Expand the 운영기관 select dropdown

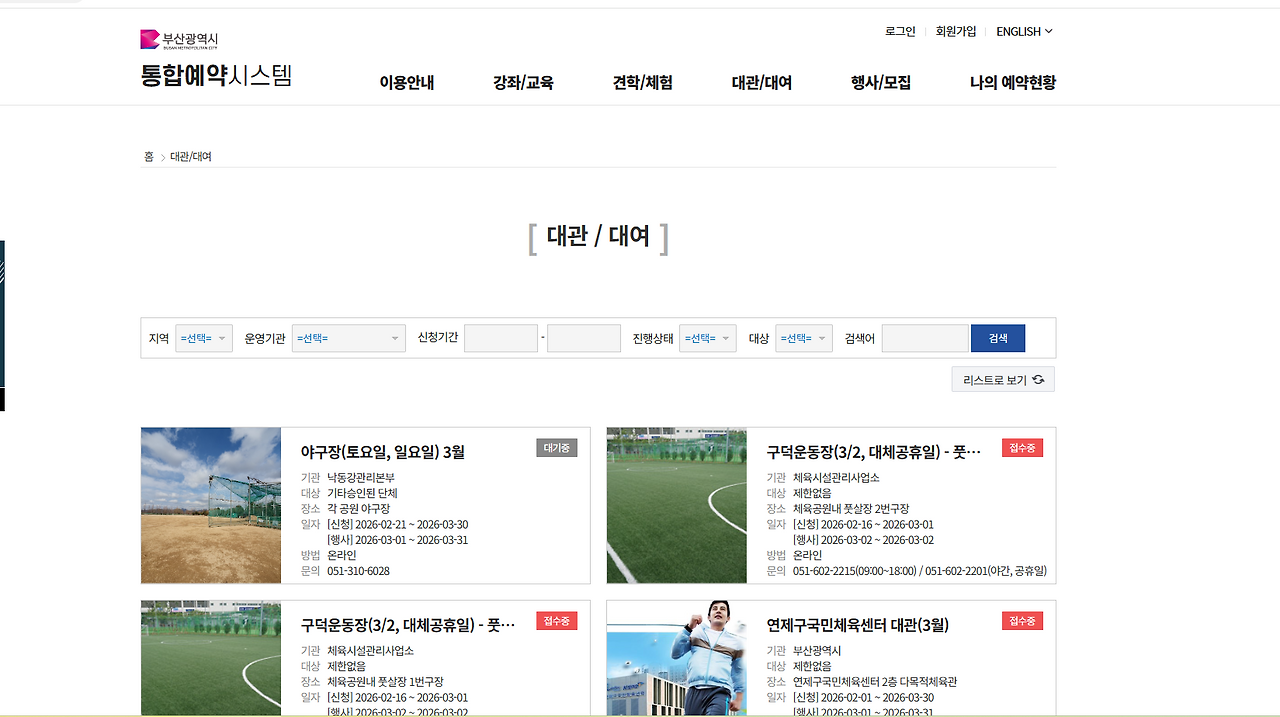tap(349, 338)
